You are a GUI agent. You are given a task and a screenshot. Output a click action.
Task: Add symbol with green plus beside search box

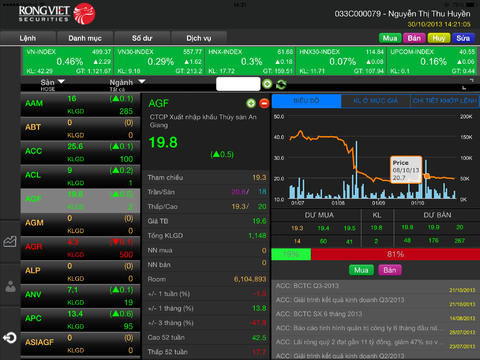pos(267,84)
